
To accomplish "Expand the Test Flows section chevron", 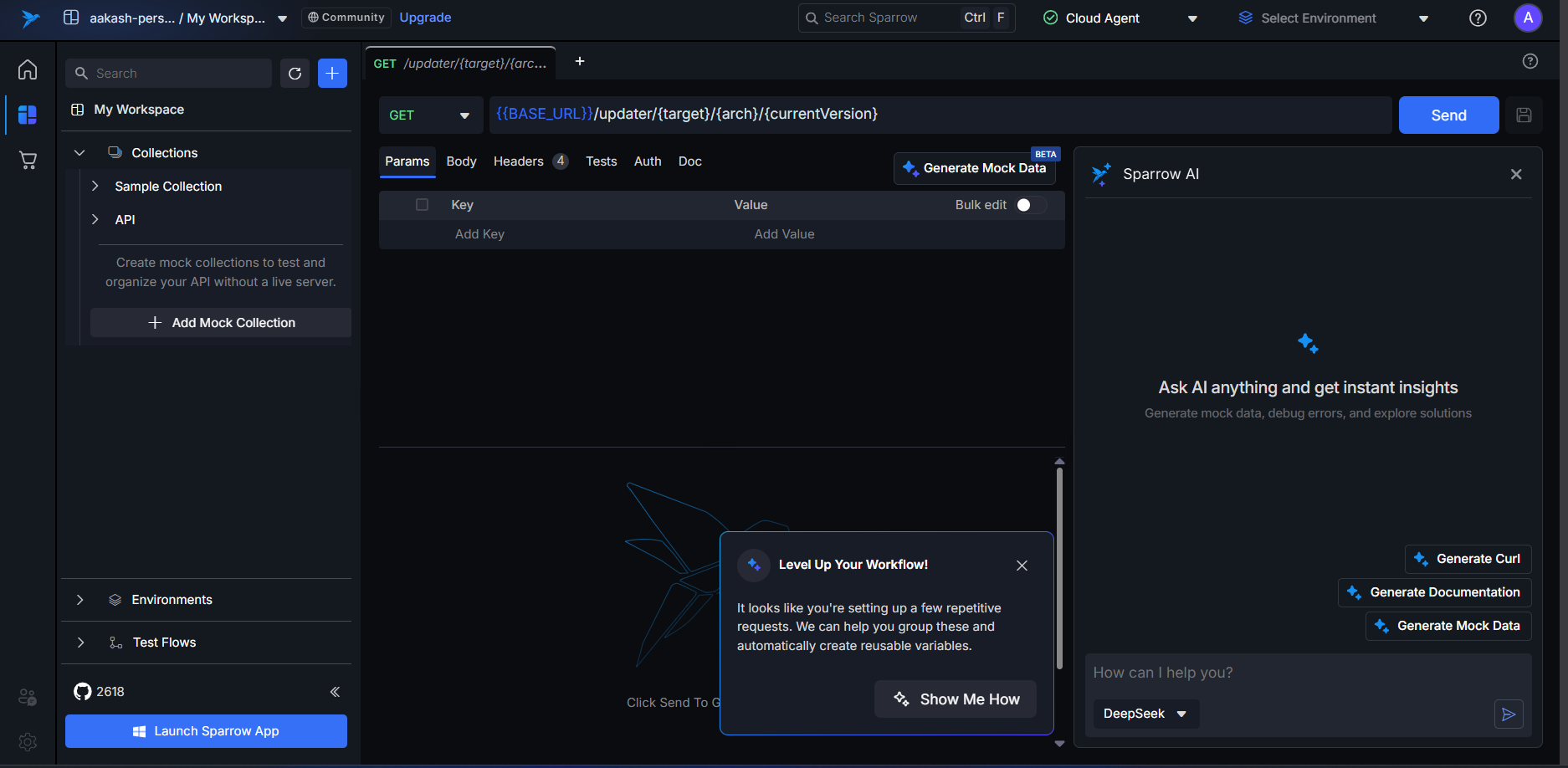I will pos(79,643).
